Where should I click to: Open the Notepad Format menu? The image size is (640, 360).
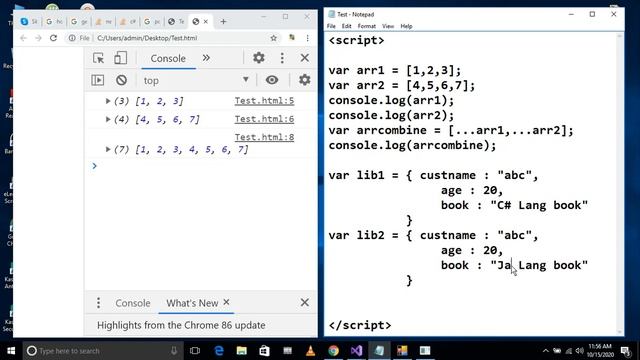pos(367,26)
